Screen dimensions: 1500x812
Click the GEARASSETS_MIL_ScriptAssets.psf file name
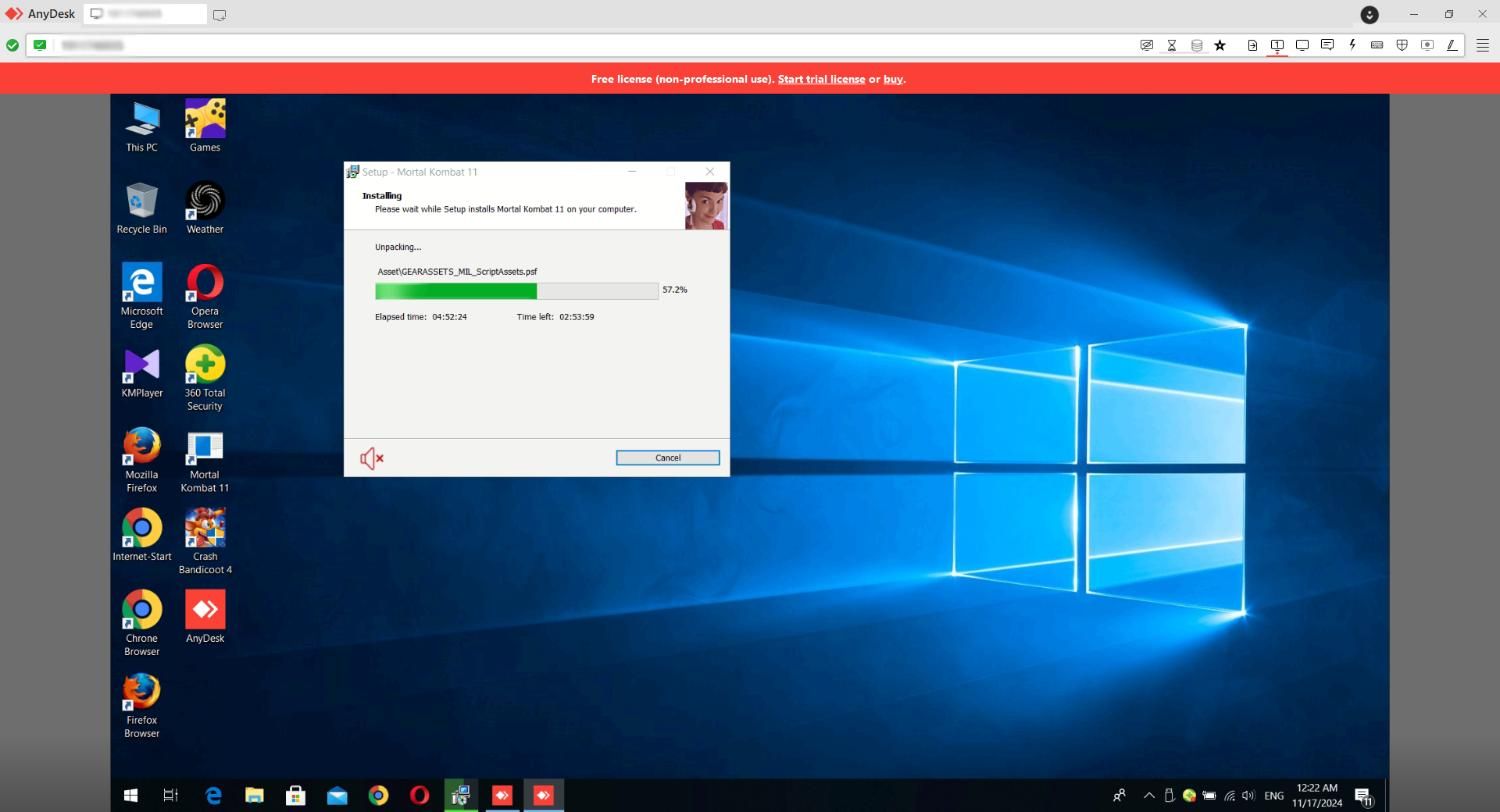pyautogui.click(x=457, y=271)
